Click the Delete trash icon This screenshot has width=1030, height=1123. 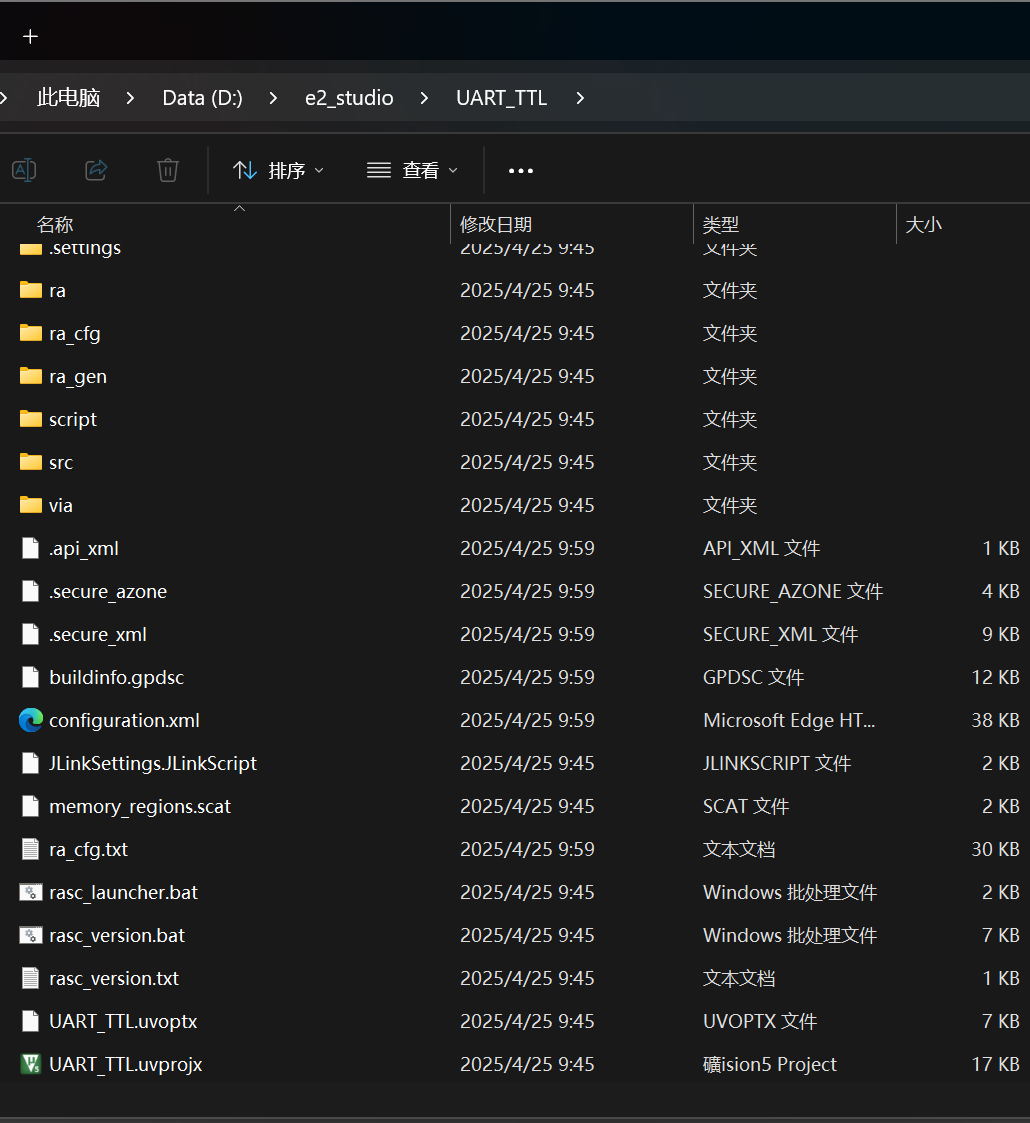[x=168, y=170]
